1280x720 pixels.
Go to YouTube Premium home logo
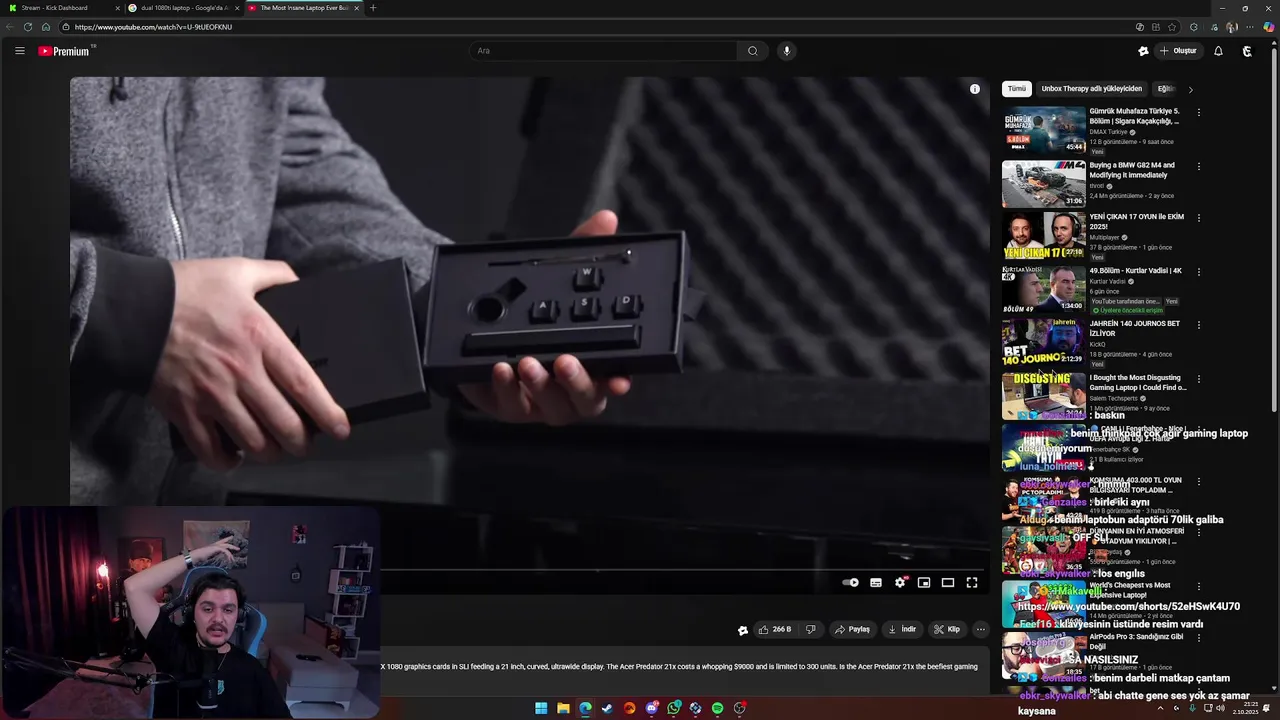[66, 51]
